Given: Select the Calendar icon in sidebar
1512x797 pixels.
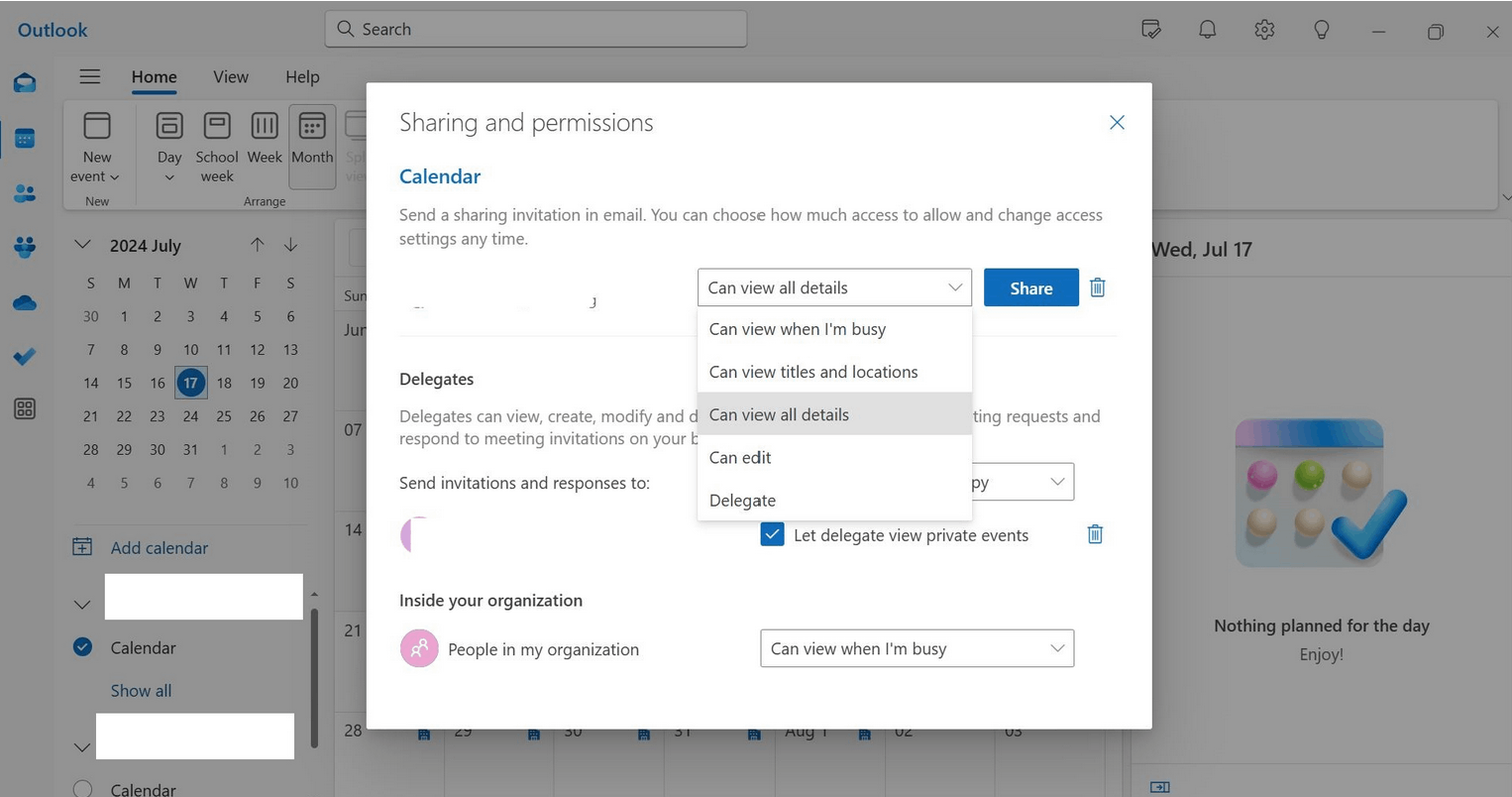Looking at the screenshot, I should tap(24, 138).
